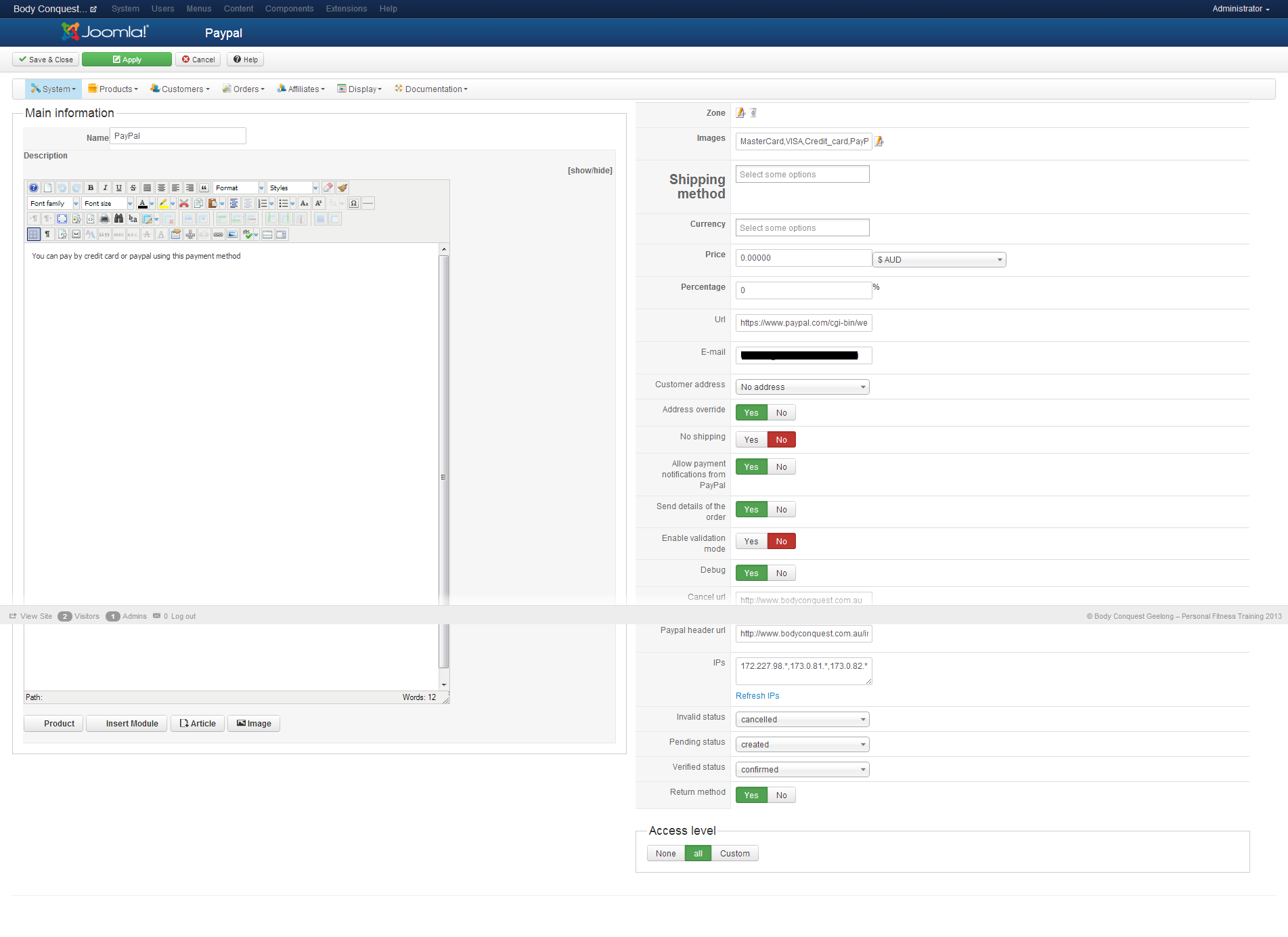Image resolution: width=1288 pixels, height=937 pixels.
Task: Open the Font family dropdown
Action: click(53, 203)
